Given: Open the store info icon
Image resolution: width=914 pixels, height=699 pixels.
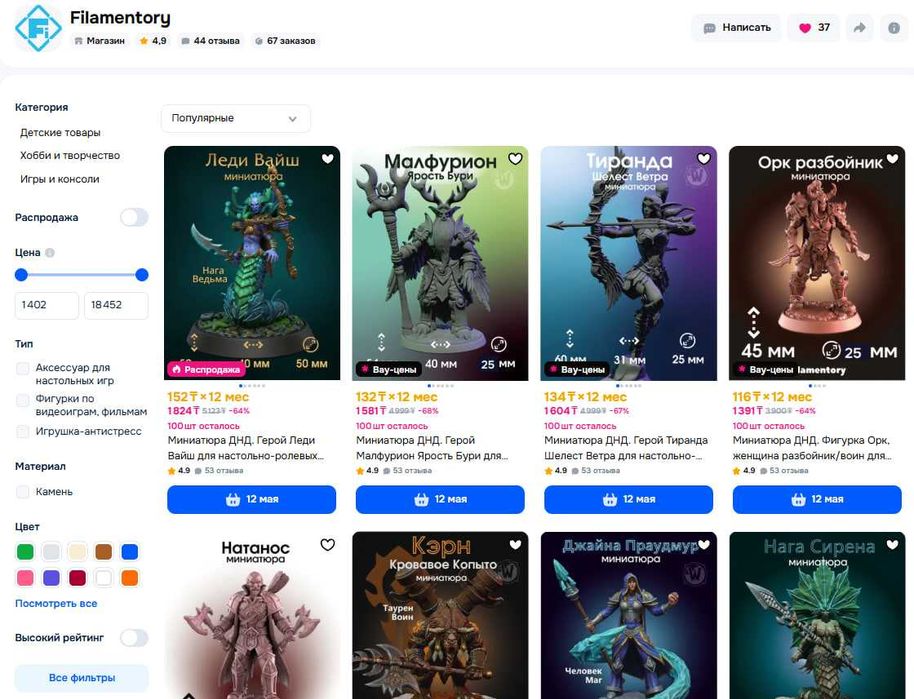Looking at the screenshot, I should tap(894, 27).
